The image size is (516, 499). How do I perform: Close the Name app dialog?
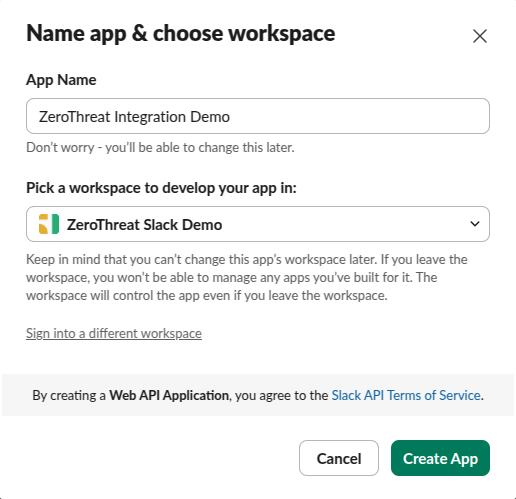(480, 36)
